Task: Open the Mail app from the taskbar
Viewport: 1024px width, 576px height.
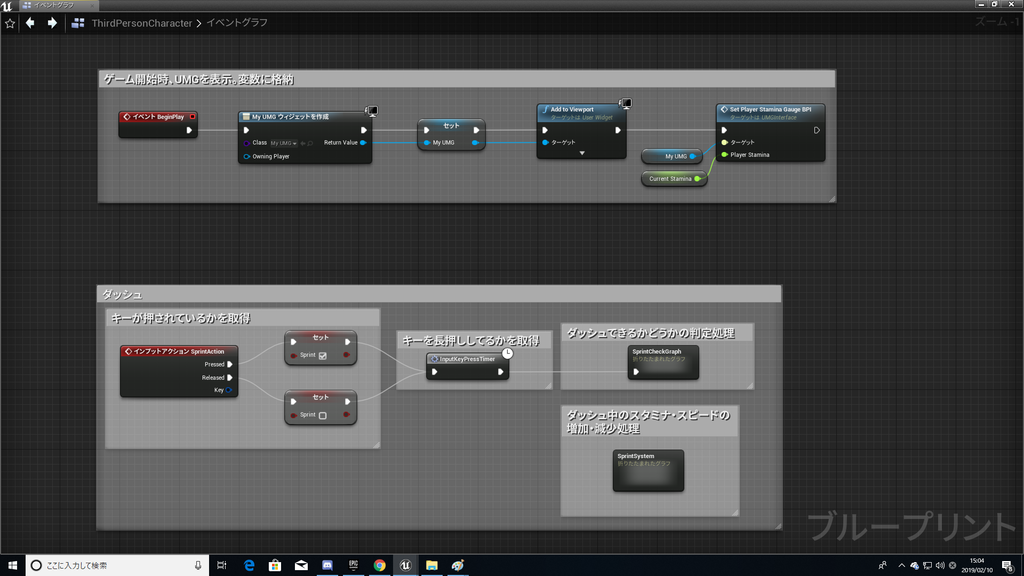Action: coord(301,566)
